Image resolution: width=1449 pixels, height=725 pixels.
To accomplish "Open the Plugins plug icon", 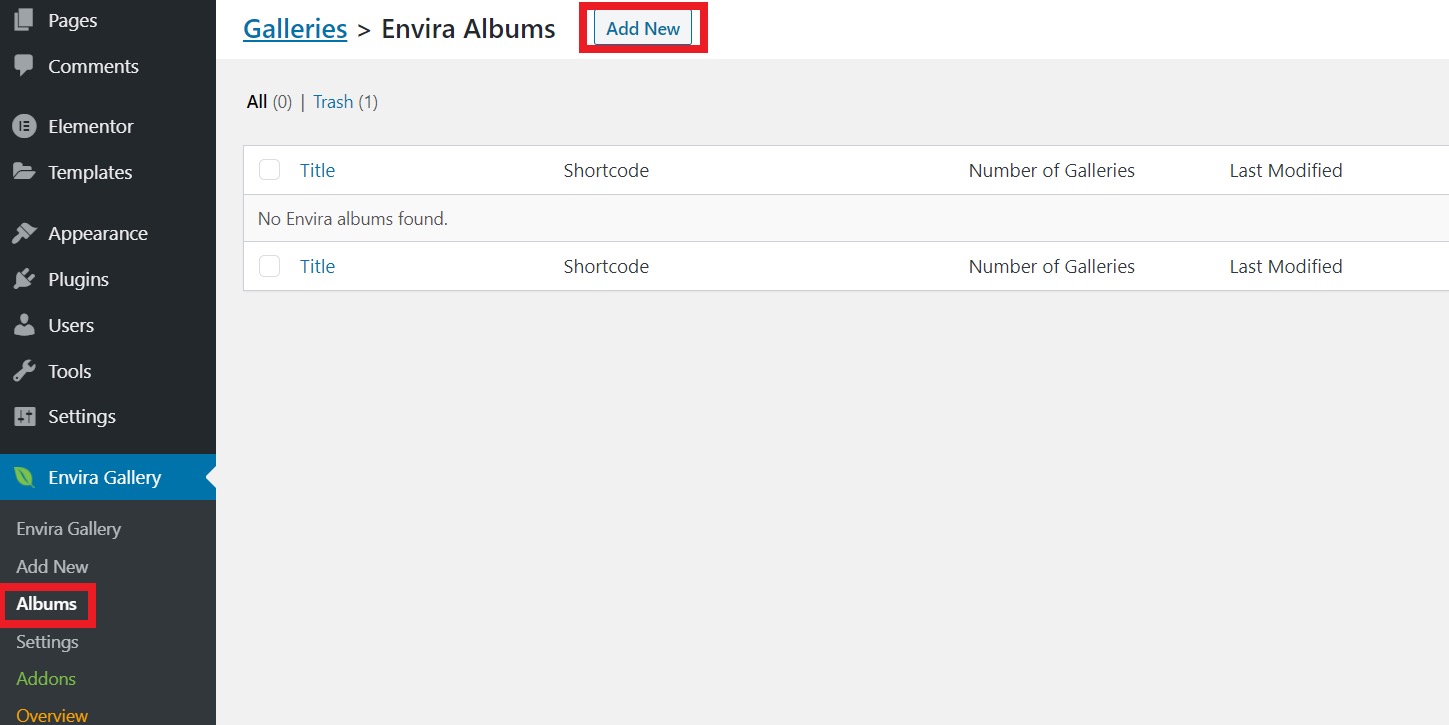I will point(24,279).
